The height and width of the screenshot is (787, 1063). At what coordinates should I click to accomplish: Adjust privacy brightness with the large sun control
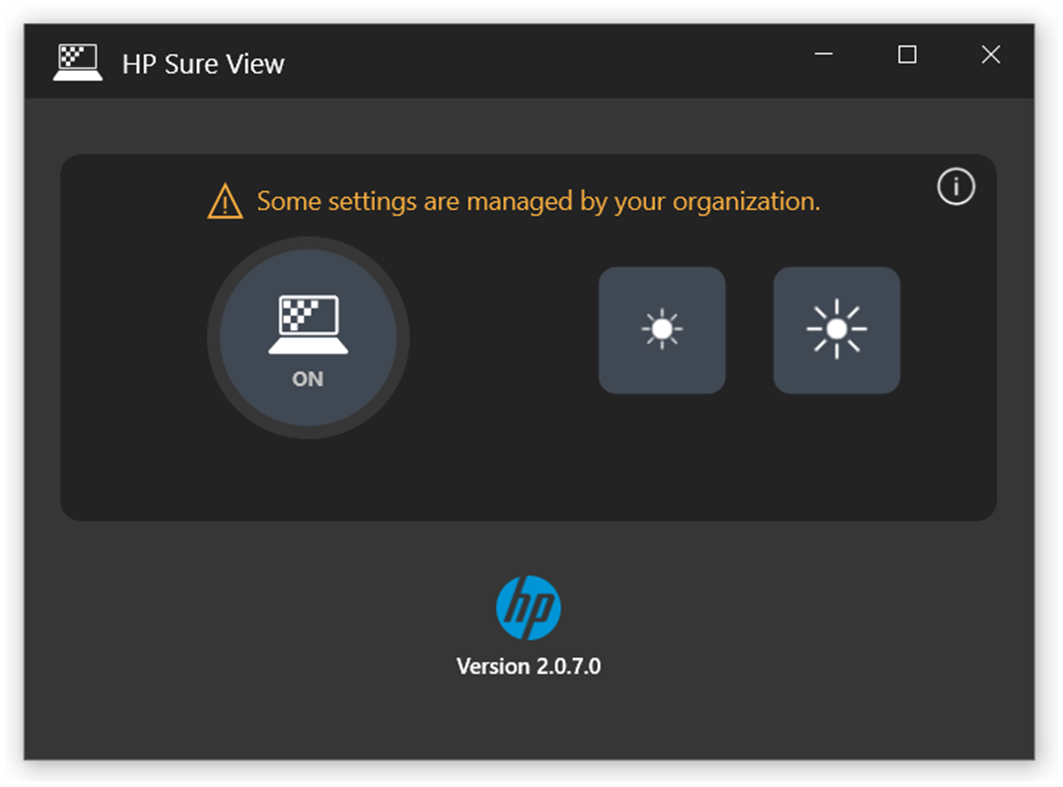(x=837, y=330)
